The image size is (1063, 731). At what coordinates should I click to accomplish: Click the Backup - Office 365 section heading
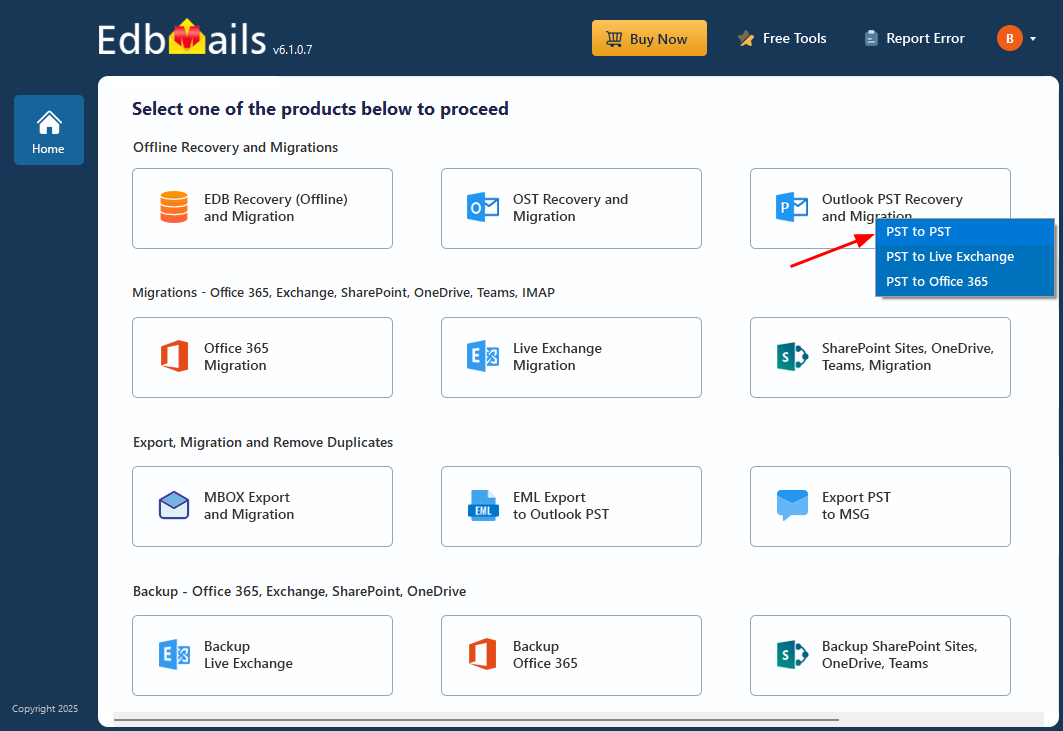click(299, 591)
